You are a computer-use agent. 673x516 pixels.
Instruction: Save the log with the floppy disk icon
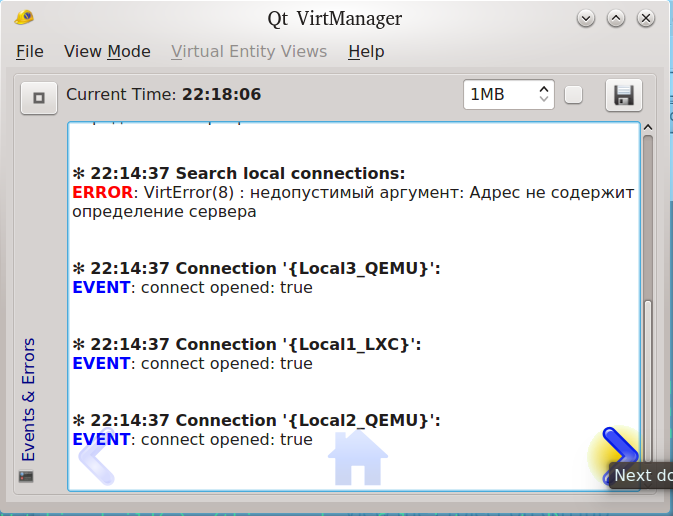click(624, 95)
